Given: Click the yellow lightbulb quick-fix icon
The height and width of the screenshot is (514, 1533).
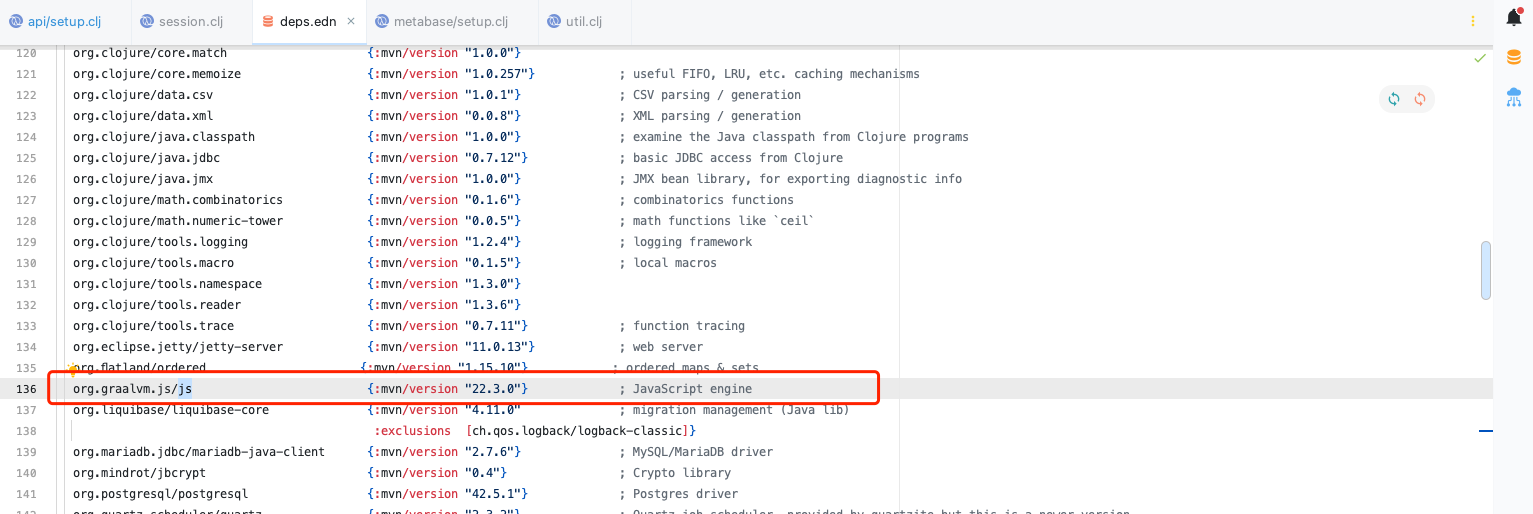Looking at the screenshot, I should click(x=73, y=371).
